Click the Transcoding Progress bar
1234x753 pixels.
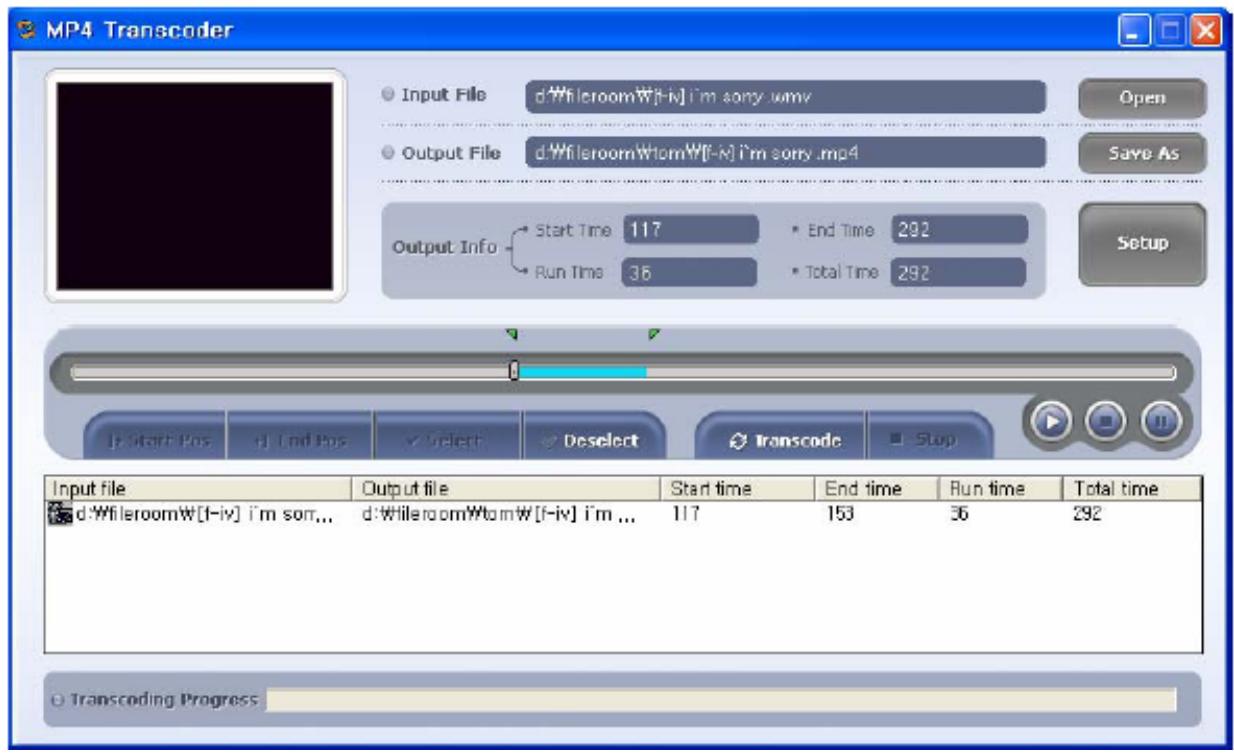tap(720, 699)
